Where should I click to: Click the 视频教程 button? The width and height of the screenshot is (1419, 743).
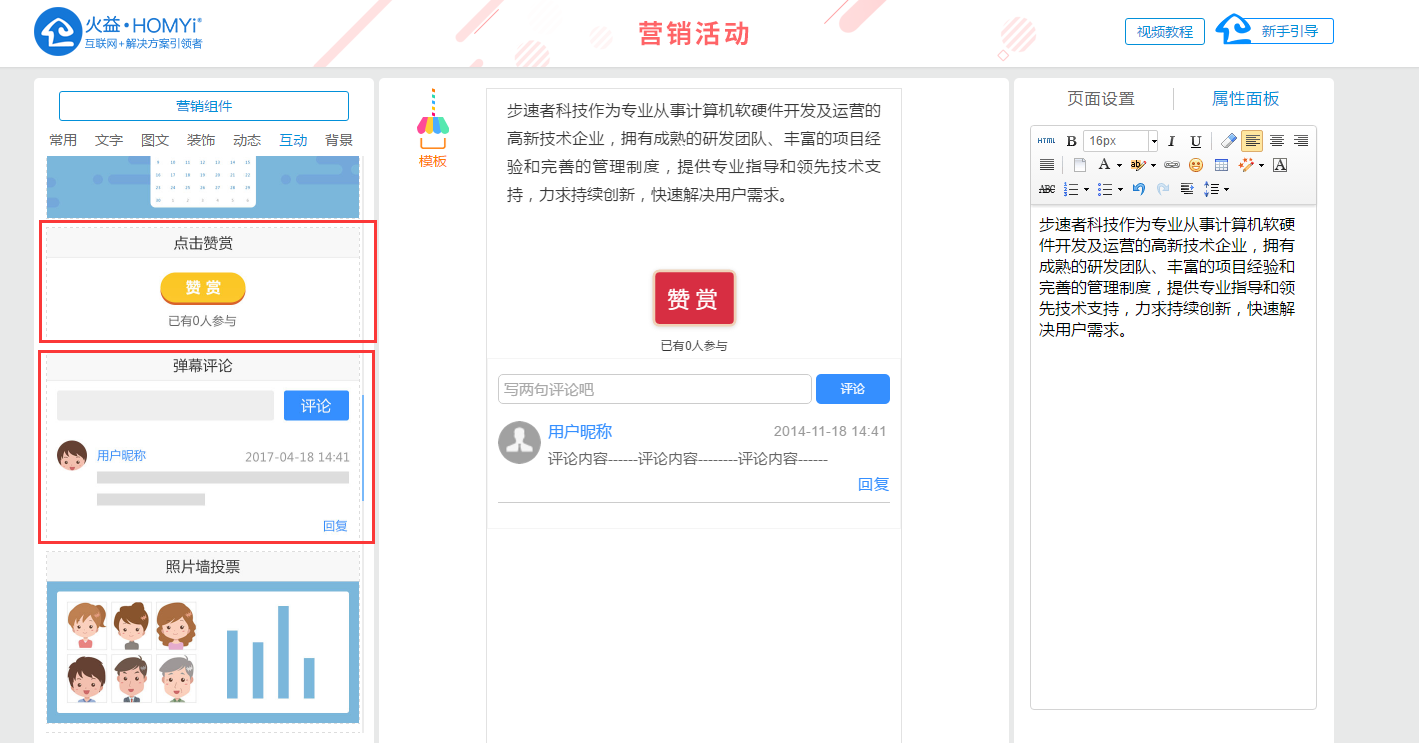(x=1164, y=32)
